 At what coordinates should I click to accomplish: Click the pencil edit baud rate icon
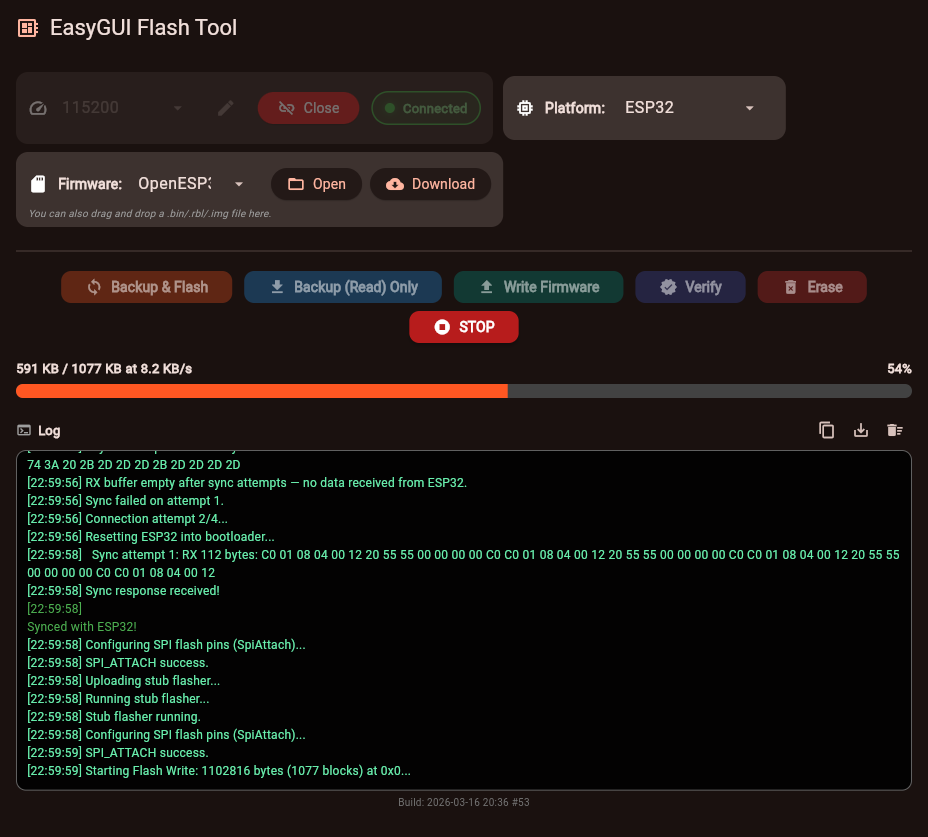[225, 108]
